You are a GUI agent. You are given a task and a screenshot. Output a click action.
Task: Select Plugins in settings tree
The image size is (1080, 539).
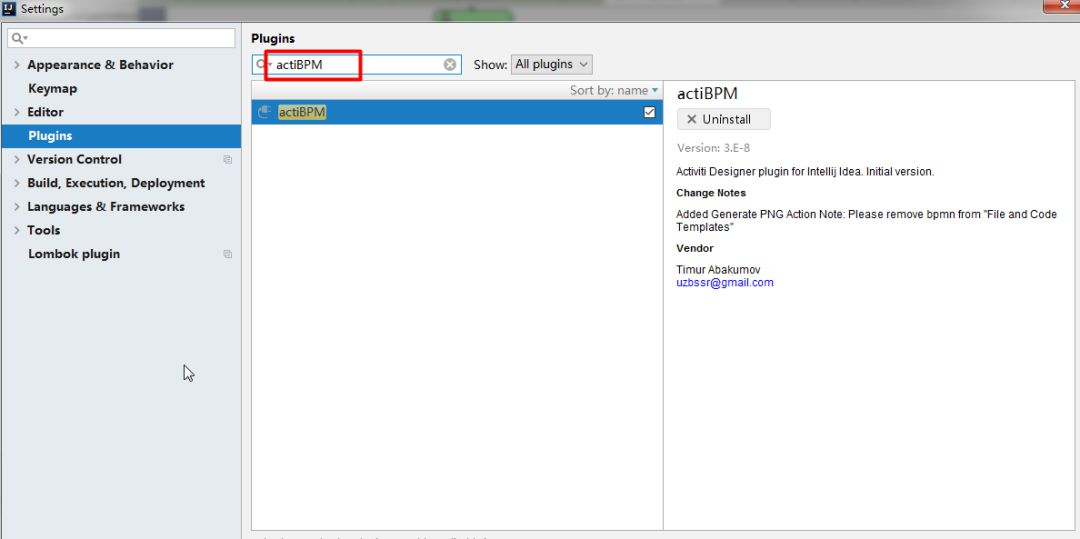coord(121,136)
